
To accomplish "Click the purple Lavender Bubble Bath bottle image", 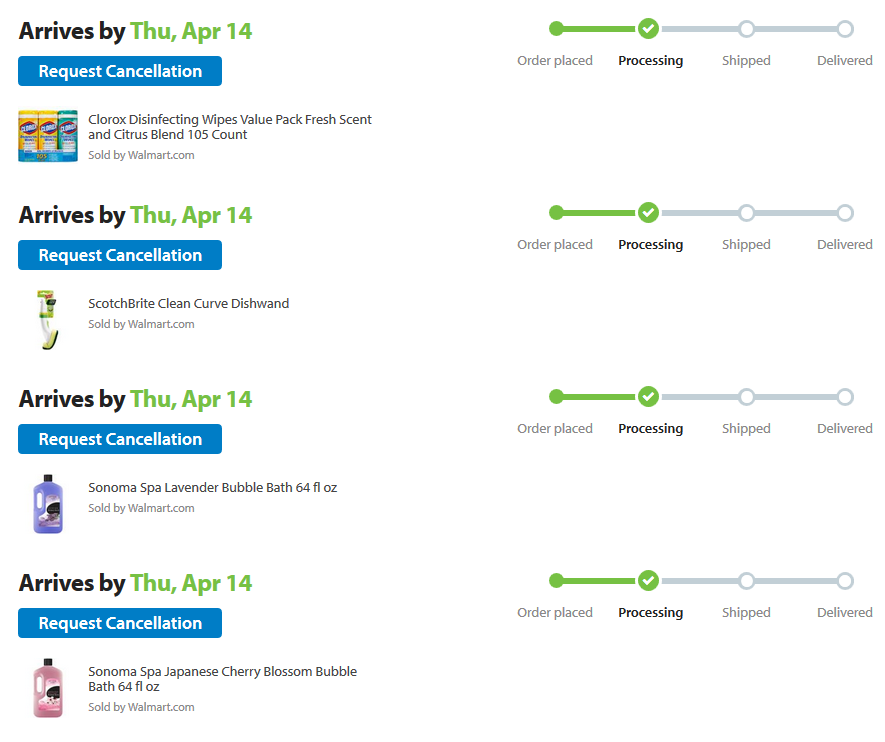I will click(47, 504).
